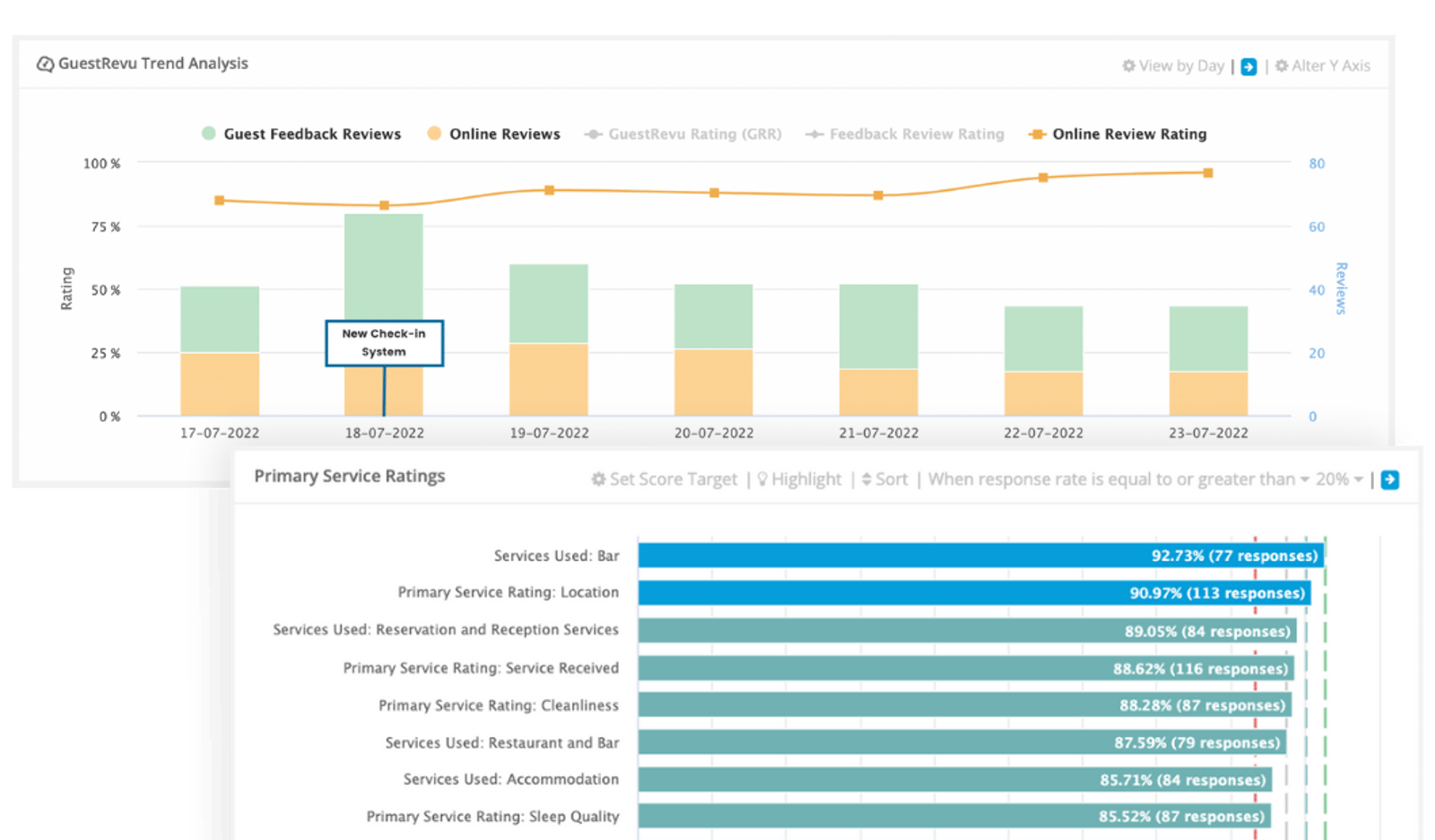This screenshot has height=840, width=1435.
Task: Toggle the Guest Feedback Reviews legend series
Action: point(301,134)
